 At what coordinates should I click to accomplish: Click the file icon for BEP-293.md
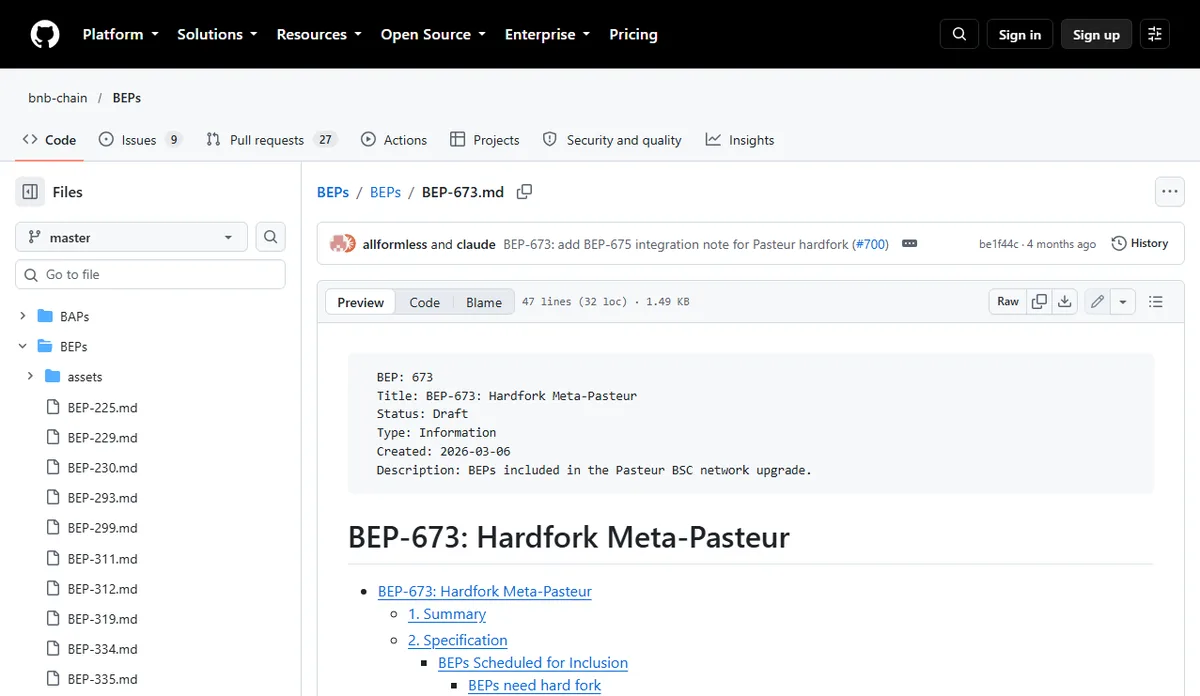53,497
